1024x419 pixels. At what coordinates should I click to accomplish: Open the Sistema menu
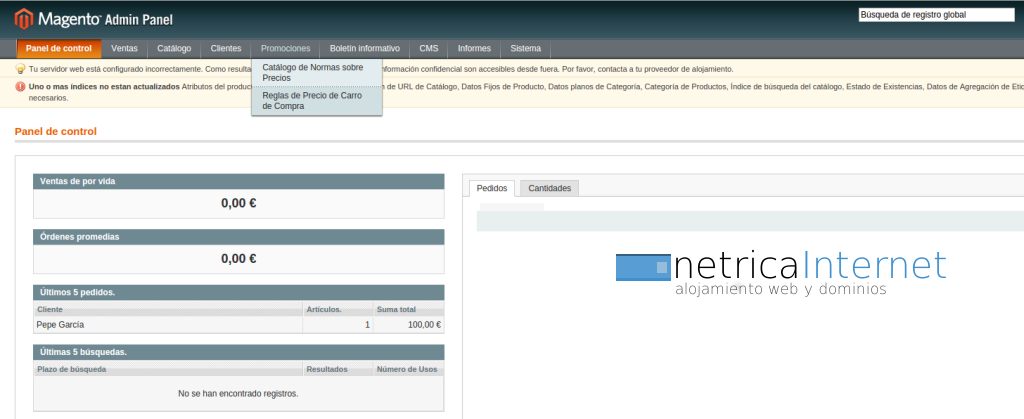tap(526, 48)
